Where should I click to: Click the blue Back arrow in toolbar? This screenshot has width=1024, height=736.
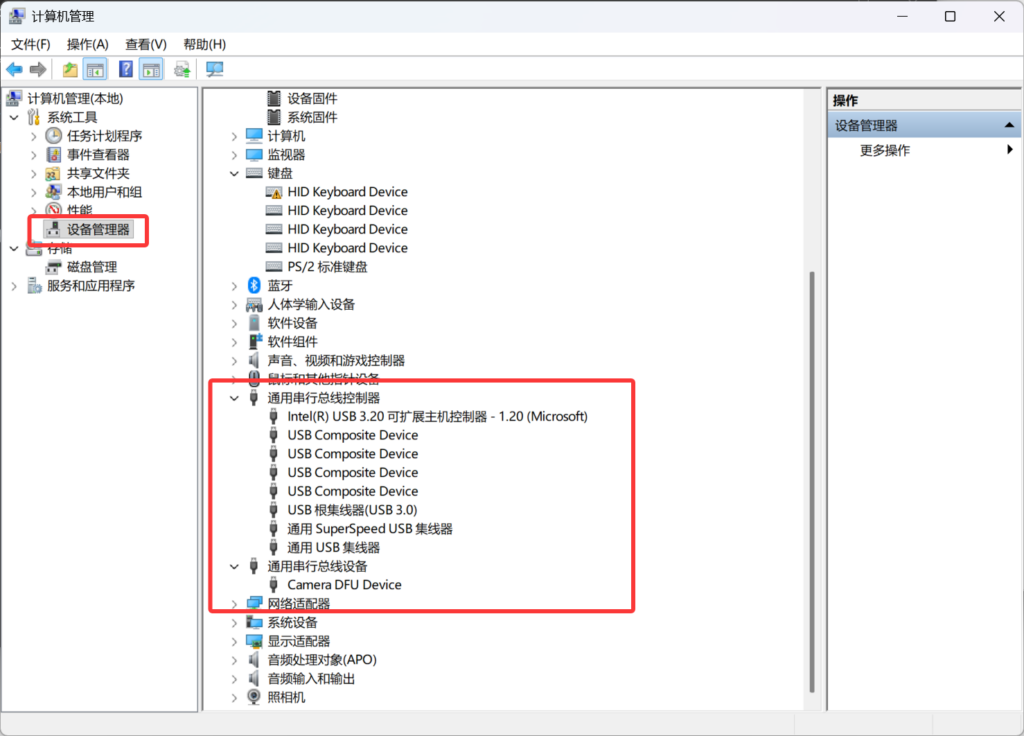(x=14, y=69)
